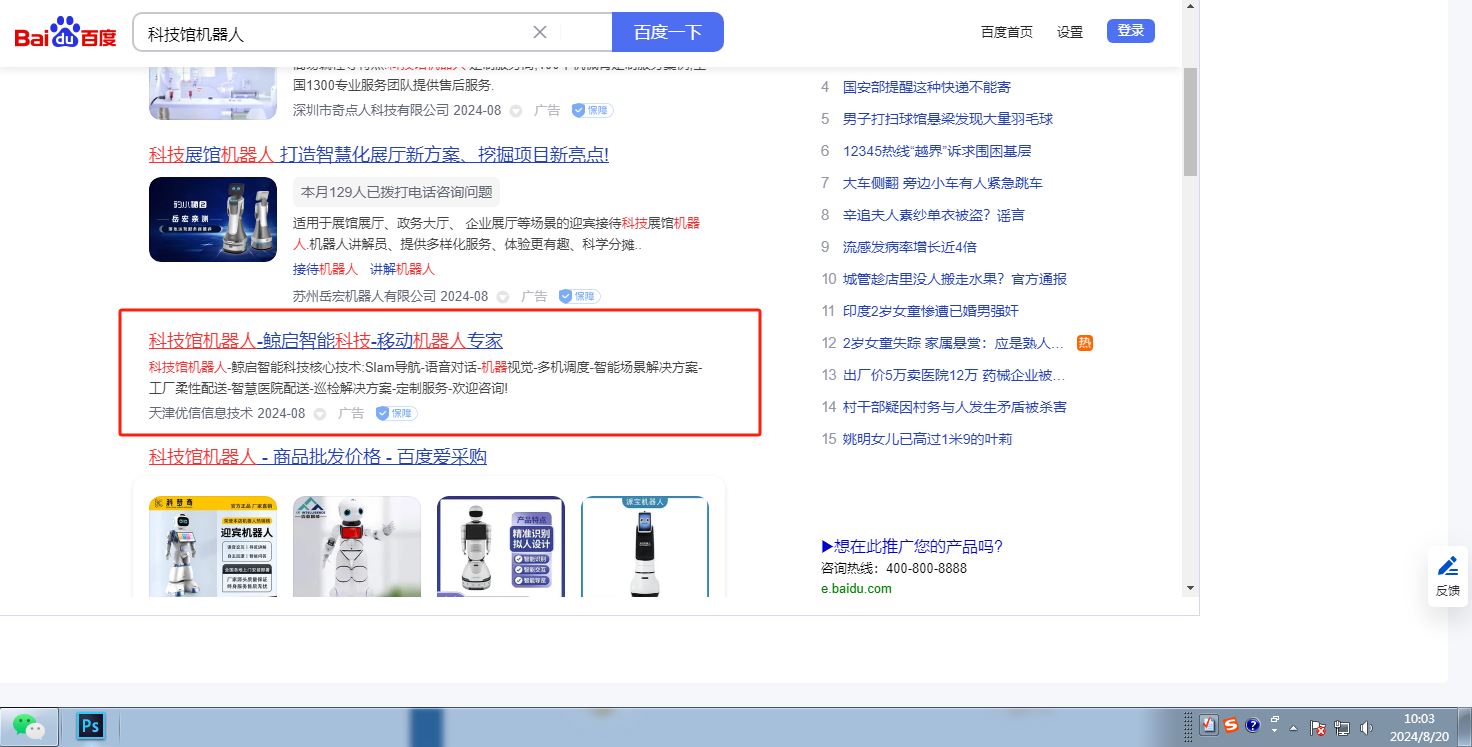The height and width of the screenshot is (747, 1472).
Task: Click the orange 热 badge
Action: (x=1085, y=343)
